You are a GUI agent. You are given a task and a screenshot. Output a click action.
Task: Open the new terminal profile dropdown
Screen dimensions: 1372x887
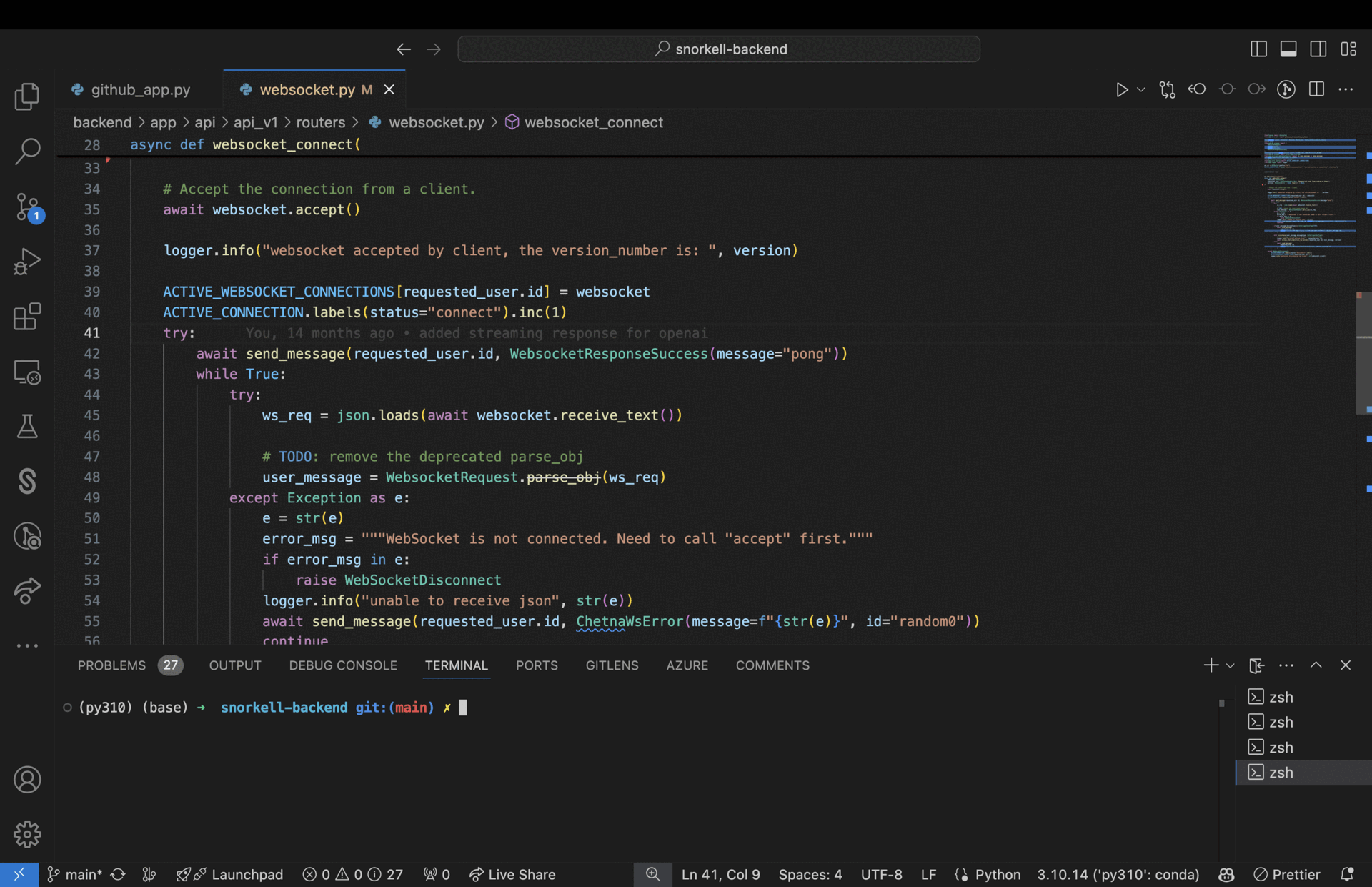[x=1231, y=665]
